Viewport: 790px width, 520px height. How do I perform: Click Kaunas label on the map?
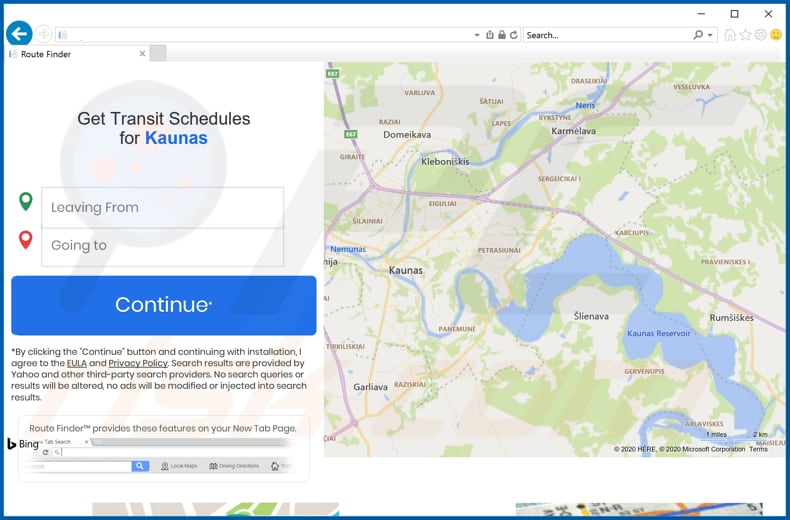[406, 271]
